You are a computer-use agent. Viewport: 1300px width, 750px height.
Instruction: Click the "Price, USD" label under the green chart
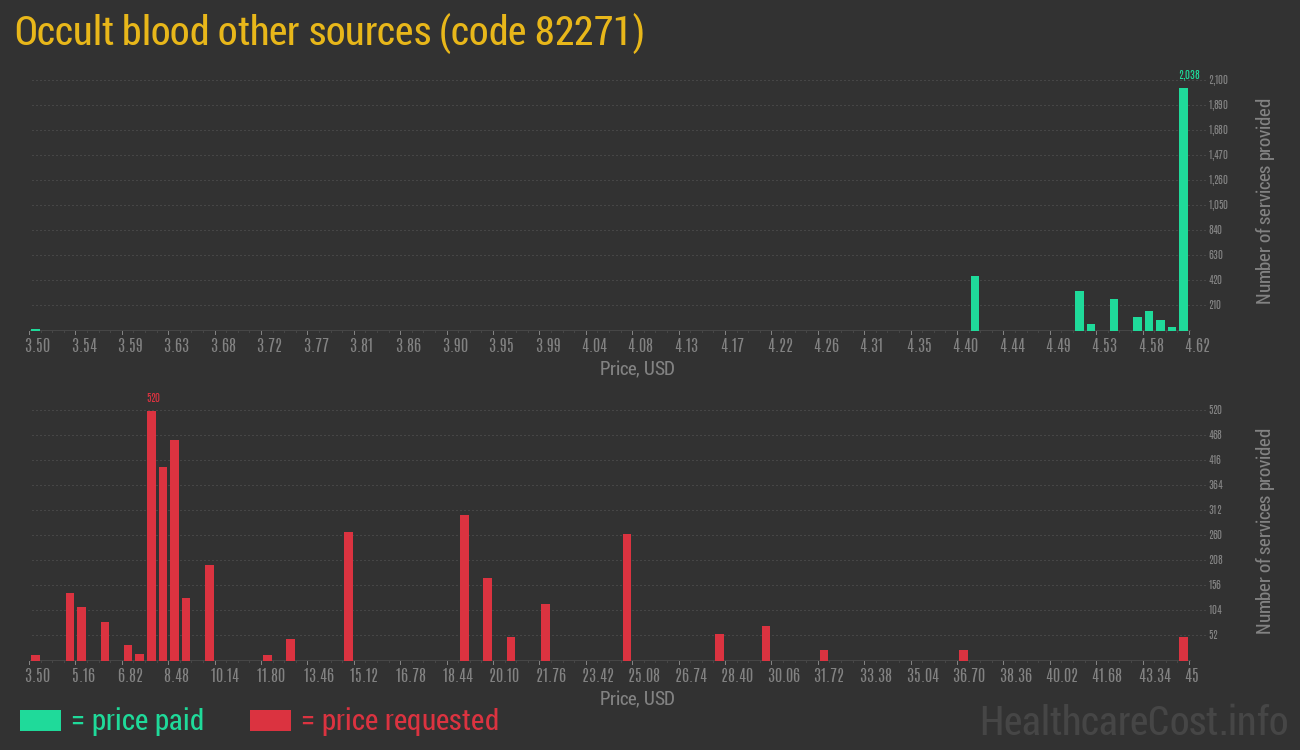point(637,369)
